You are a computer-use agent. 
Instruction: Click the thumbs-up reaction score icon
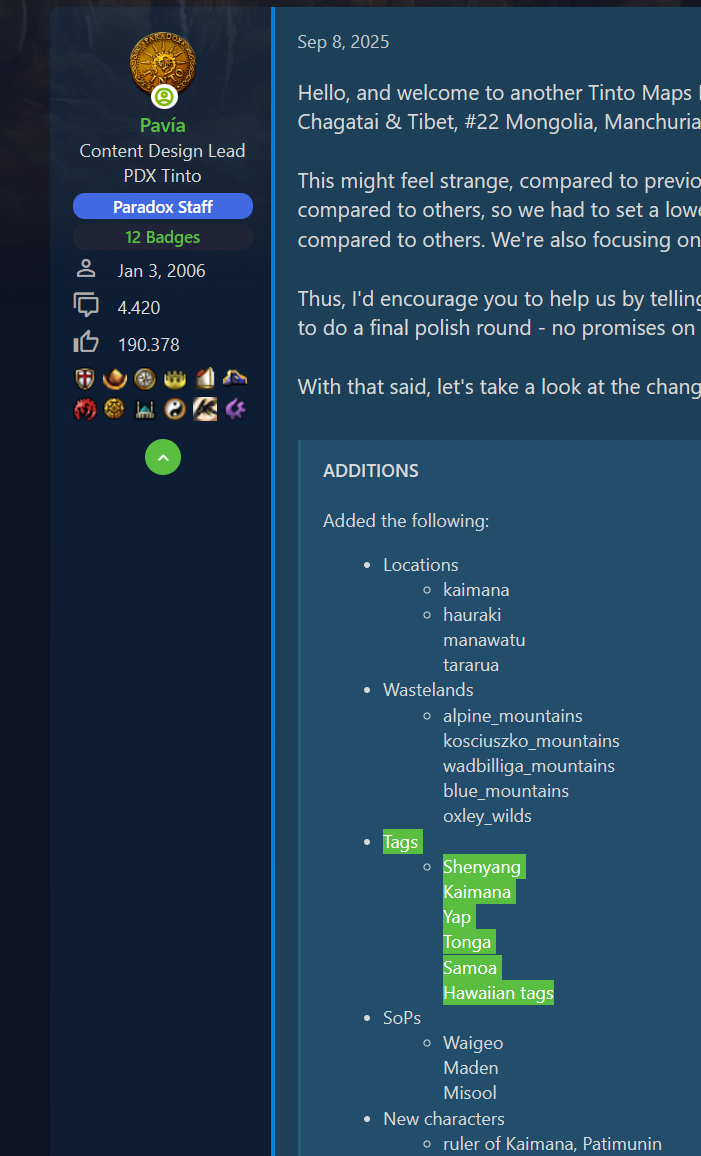point(86,344)
